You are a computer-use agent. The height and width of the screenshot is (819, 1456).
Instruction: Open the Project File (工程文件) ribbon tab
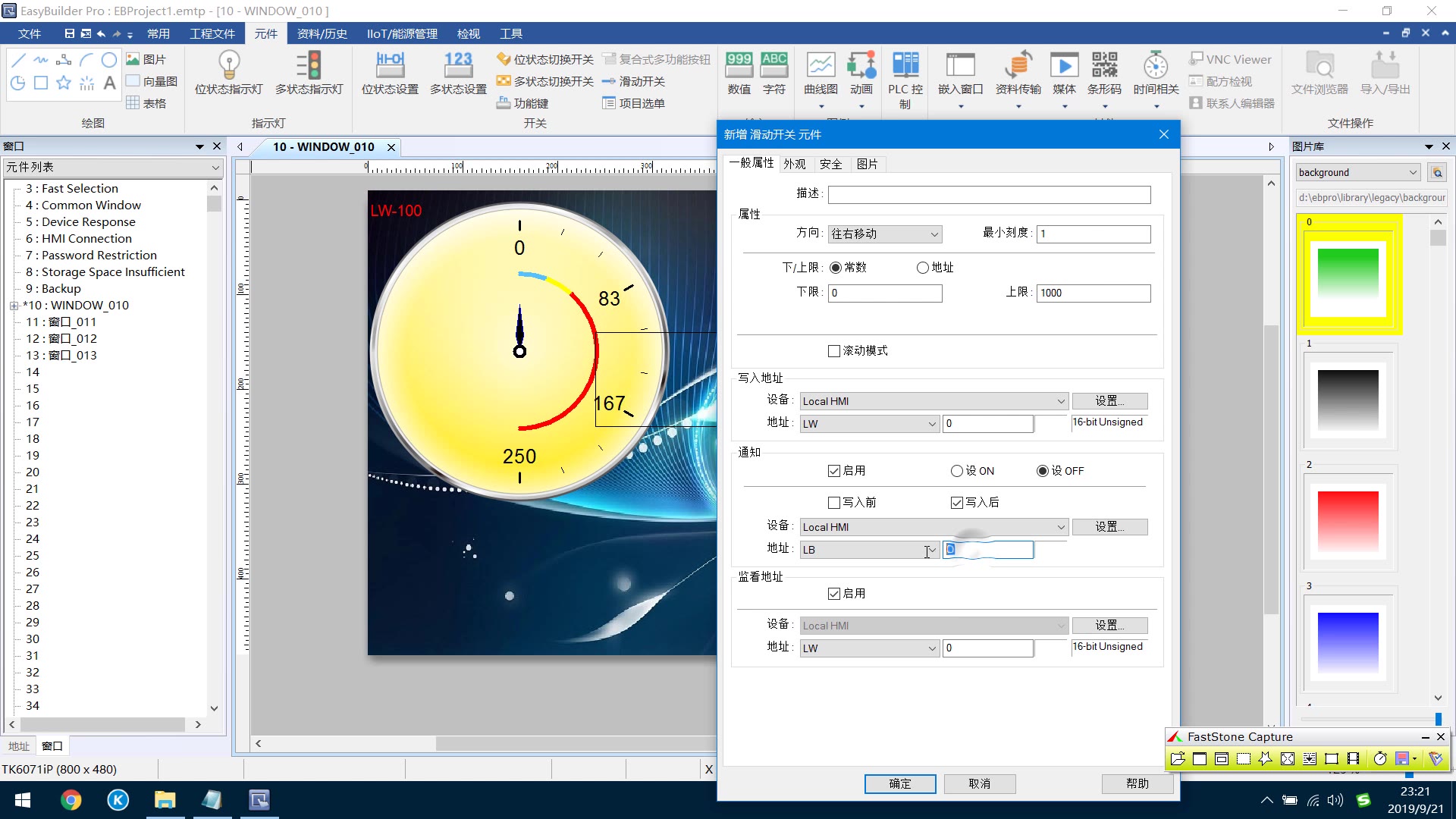[x=212, y=33]
